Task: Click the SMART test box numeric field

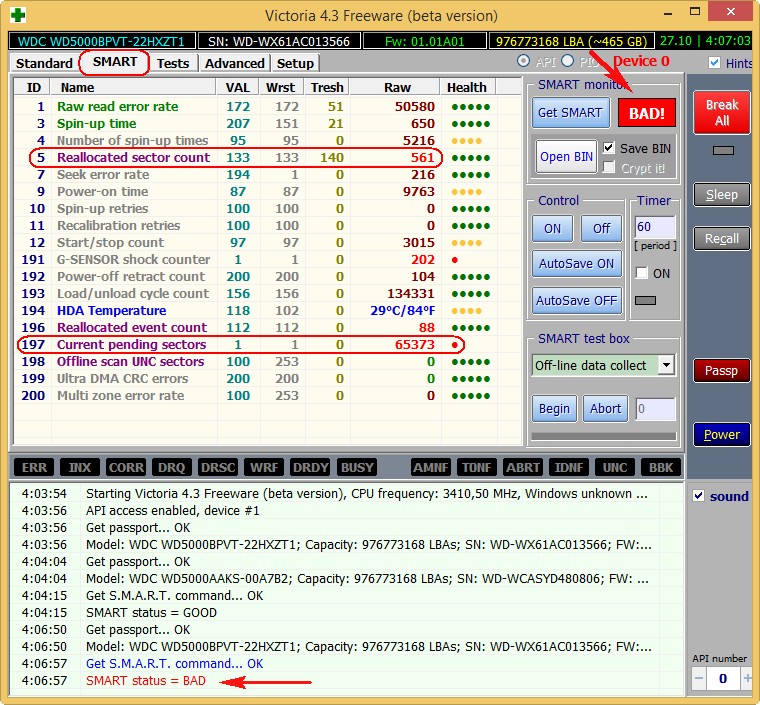Action: click(655, 409)
